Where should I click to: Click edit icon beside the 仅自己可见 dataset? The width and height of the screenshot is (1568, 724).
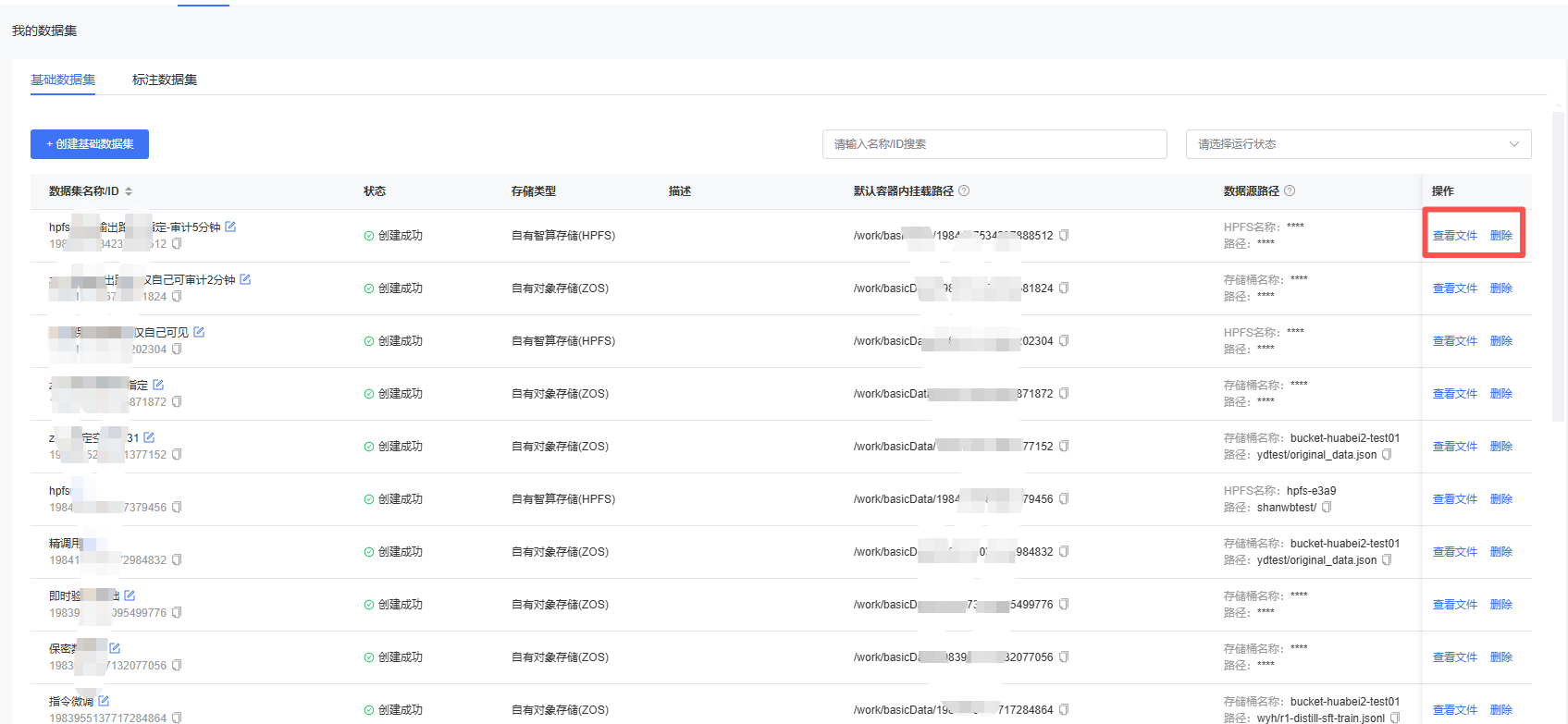(199, 332)
